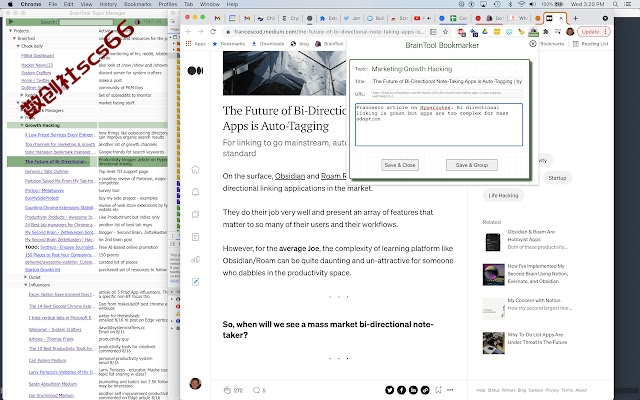Copy article link icon
Viewport: 640px width, 400px height.
[x=425, y=390]
